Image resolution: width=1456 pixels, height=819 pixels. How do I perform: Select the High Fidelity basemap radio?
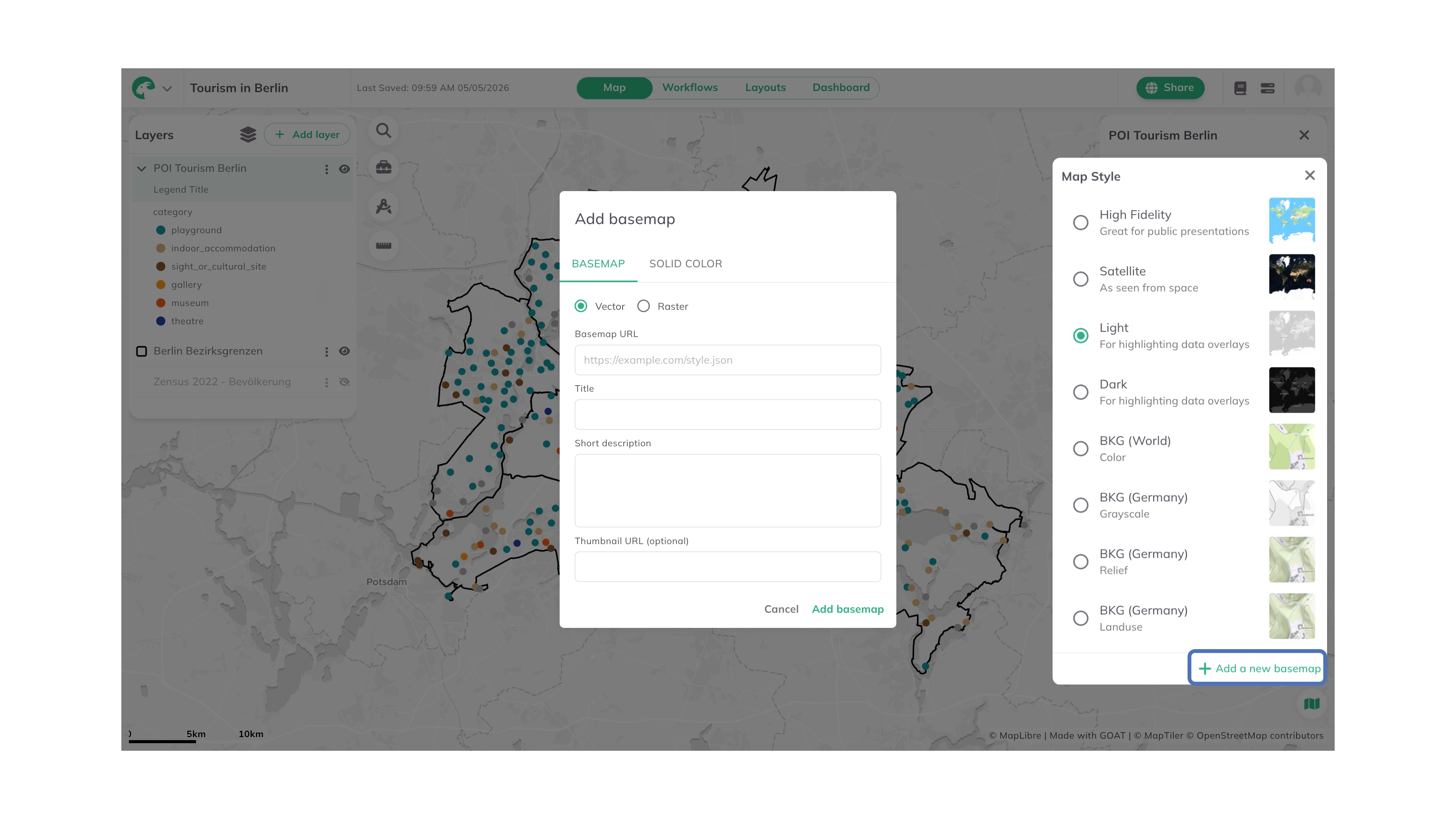click(x=1081, y=223)
